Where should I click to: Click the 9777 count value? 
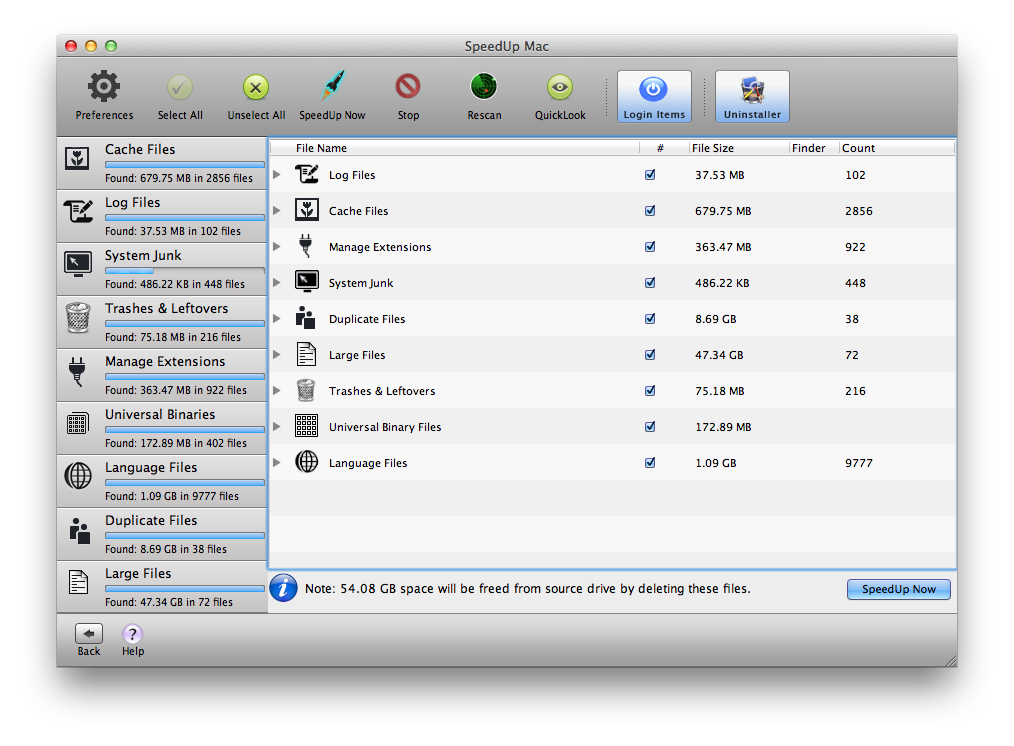click(x=859, y=463)
